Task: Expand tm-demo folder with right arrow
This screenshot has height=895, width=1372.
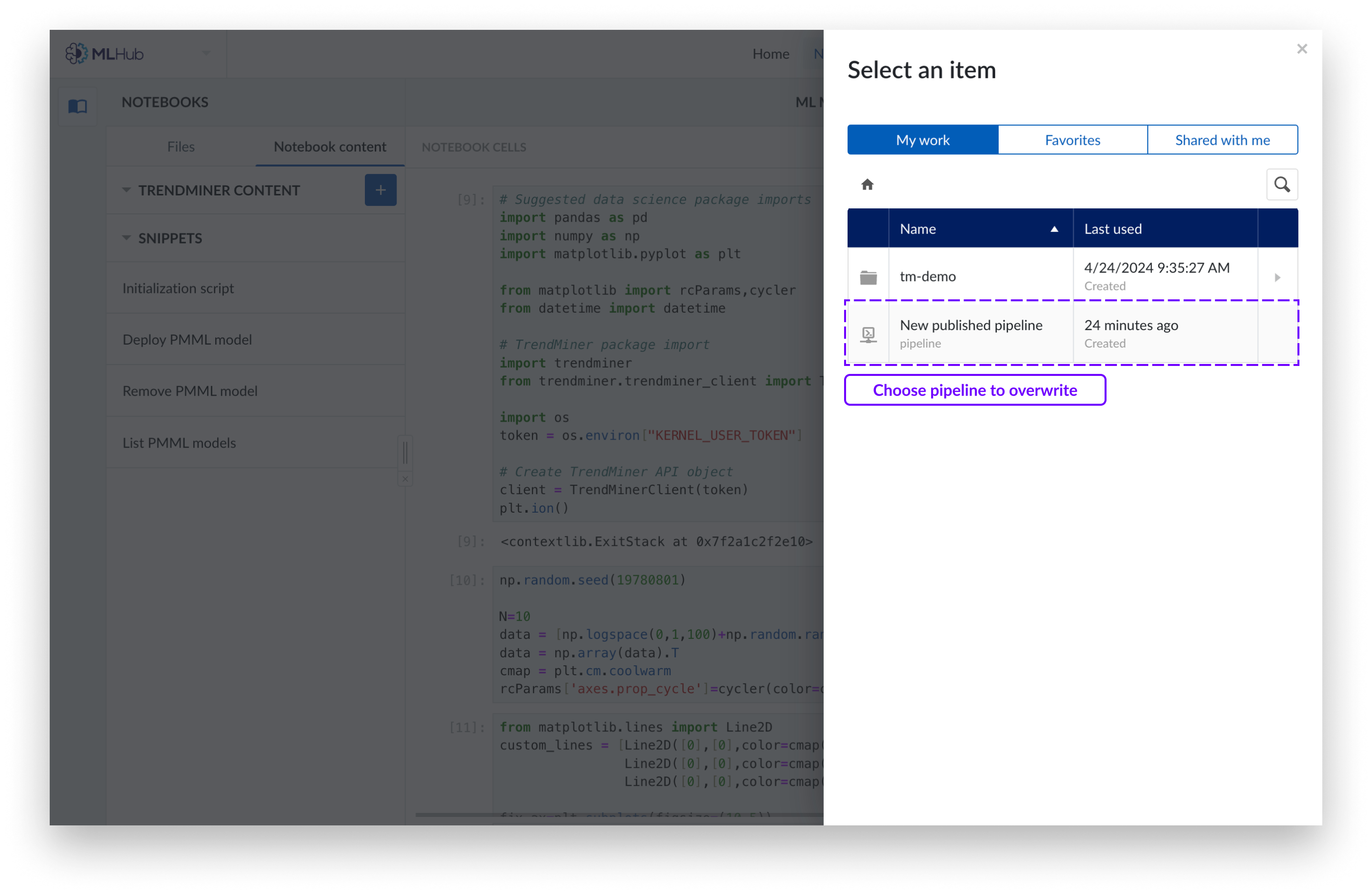Action: pos(1278,277)
